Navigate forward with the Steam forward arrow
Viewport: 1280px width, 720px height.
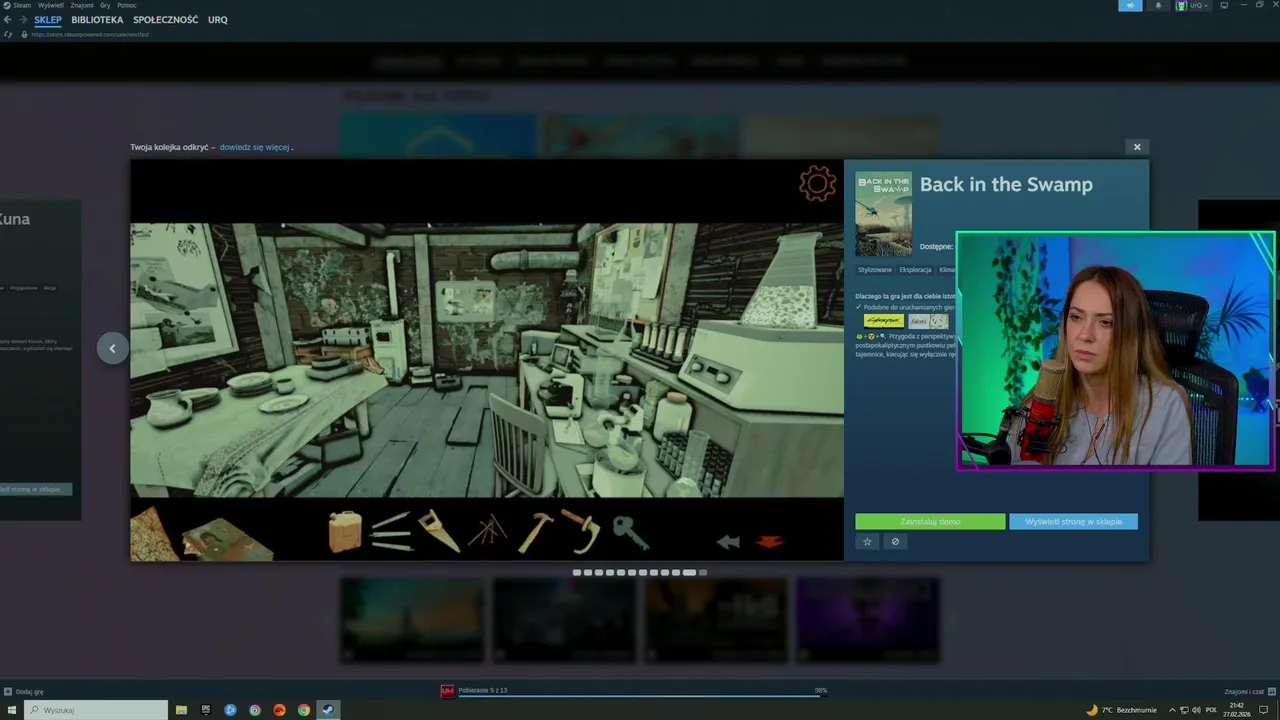point(23,20)
